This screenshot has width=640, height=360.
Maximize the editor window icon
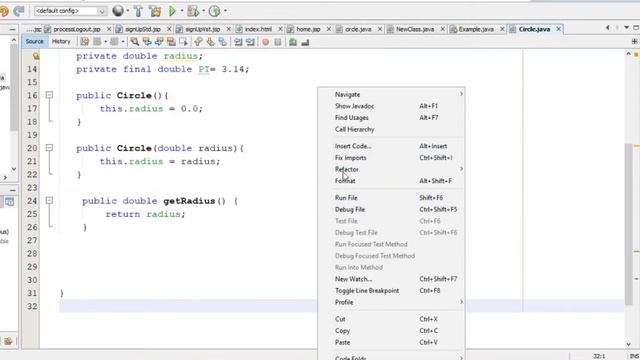pyautogui.click(x=636, y=28)
